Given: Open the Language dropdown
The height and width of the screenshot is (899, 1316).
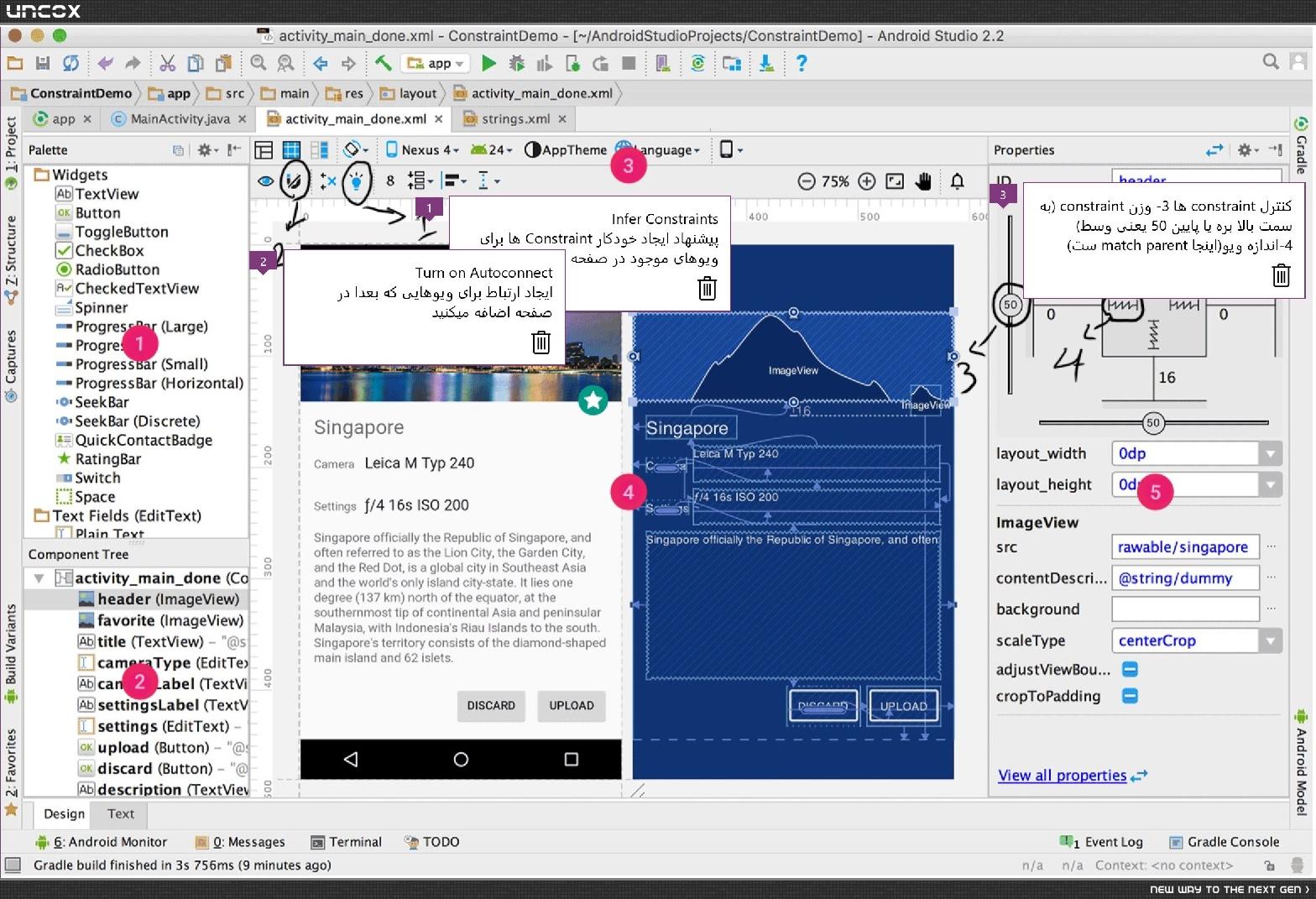Looking at the screenshot, I should 658,150.
